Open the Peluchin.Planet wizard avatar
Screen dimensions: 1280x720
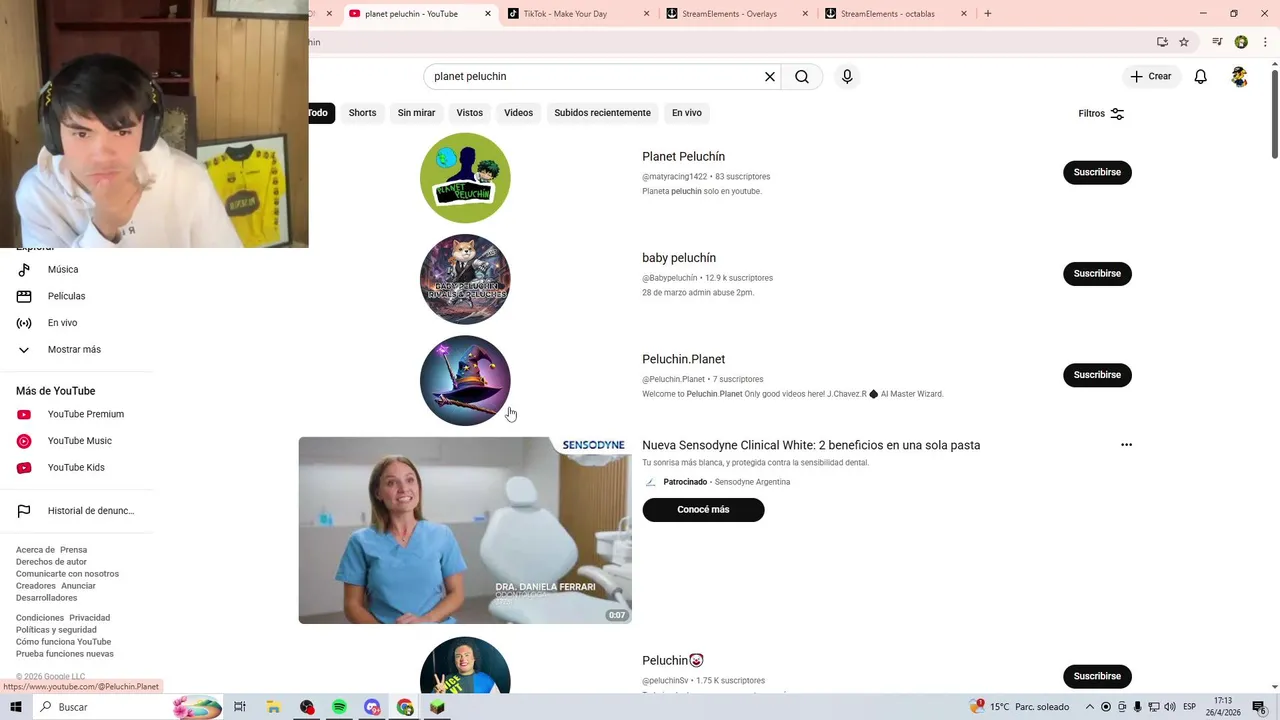point(465,380)
